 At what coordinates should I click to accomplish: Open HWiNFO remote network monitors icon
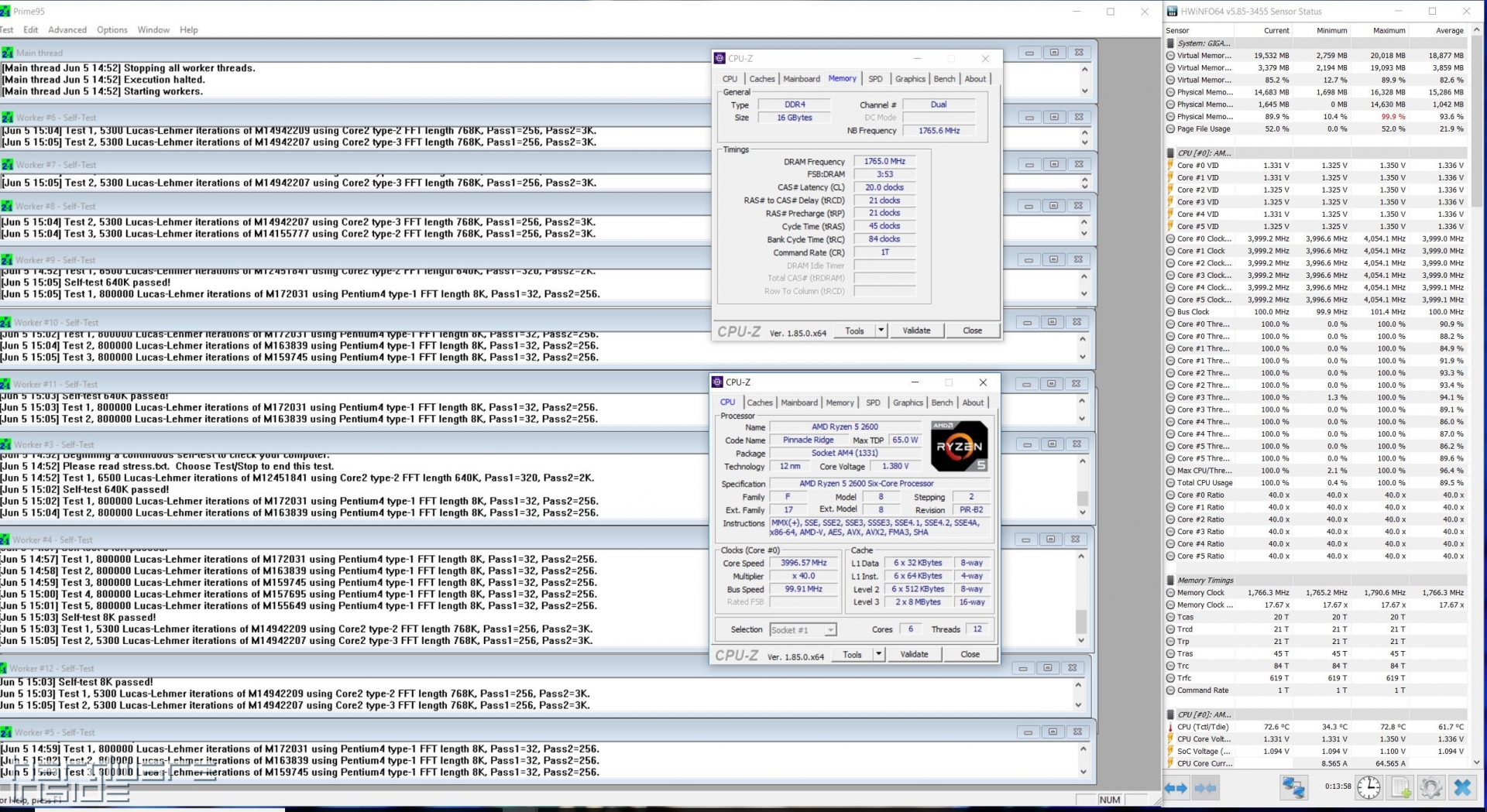[x=1293, y=788]
